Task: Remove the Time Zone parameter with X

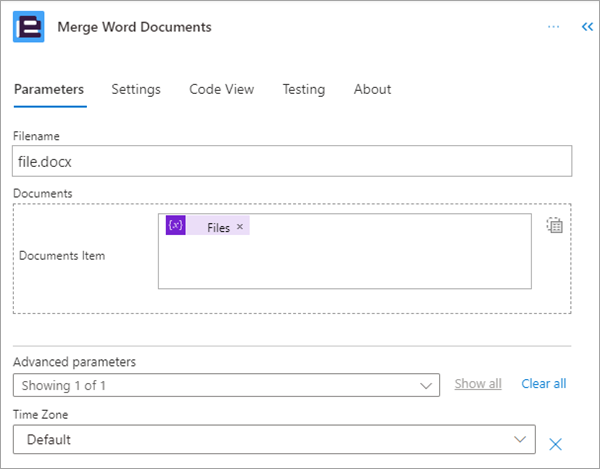Action: click(x=556, y=444)
